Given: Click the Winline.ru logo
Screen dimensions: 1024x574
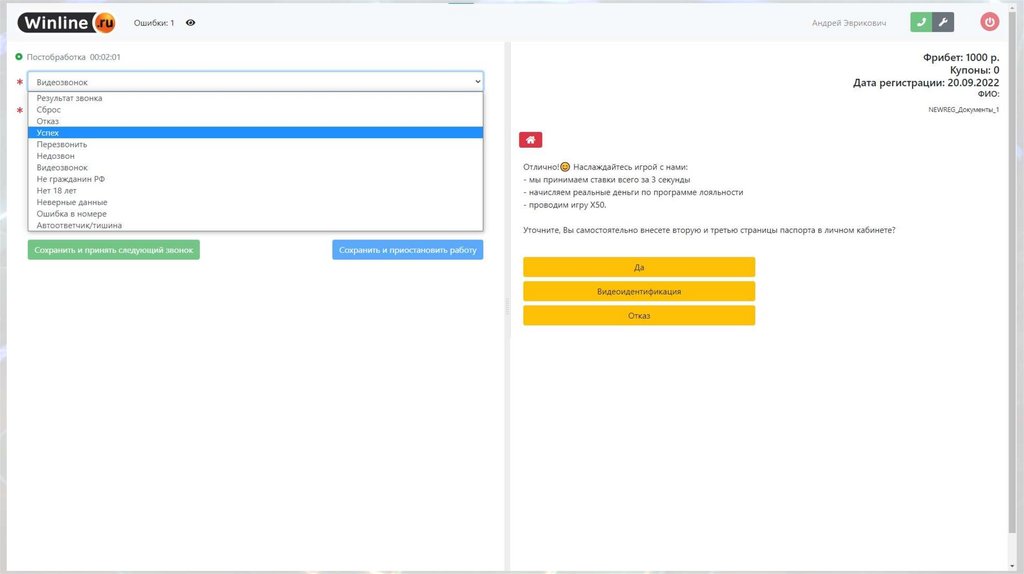Looking at the screenshot, I should pyautogui.click(x=67, y=22).
